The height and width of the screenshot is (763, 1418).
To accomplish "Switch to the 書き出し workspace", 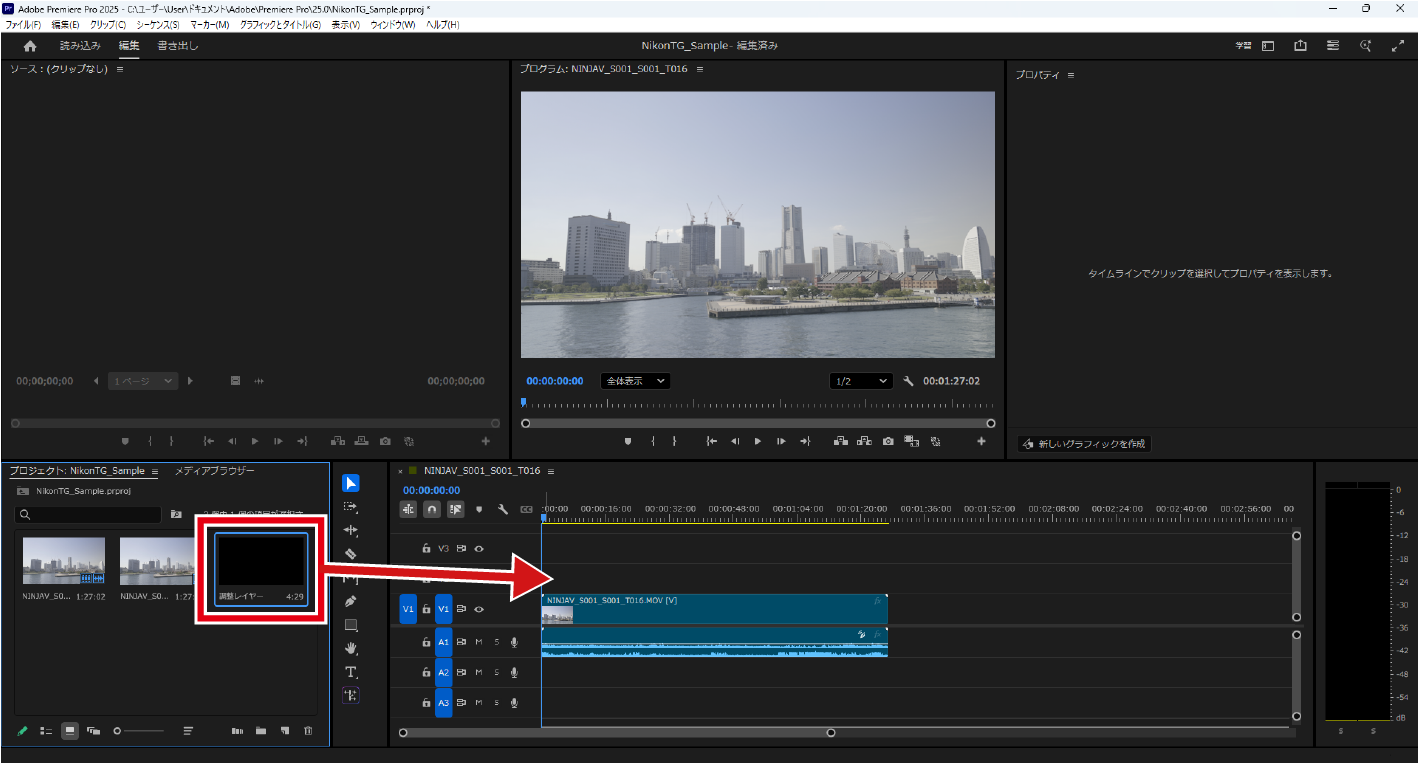I will pyautogui.click(x=178, y=46).
